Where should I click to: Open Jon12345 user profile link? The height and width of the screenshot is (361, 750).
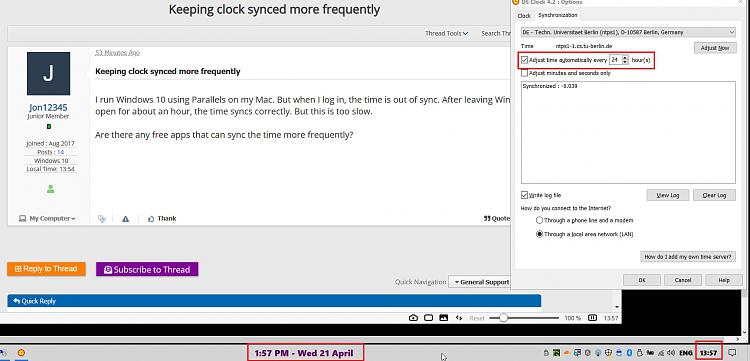pos(48,108)
